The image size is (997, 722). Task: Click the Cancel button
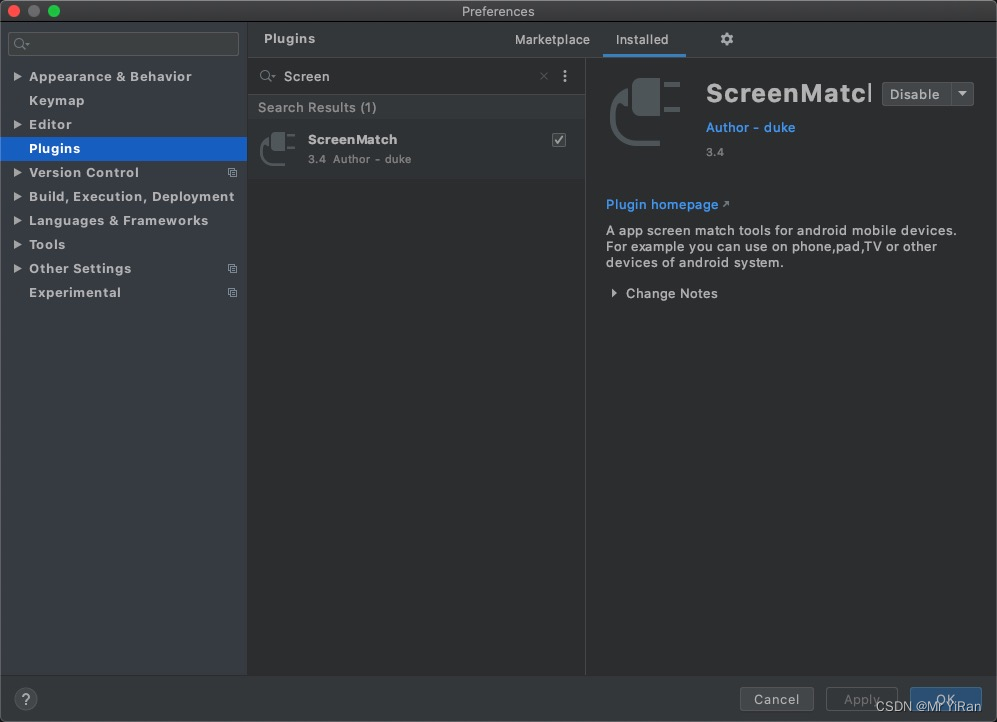pyautogui.click(x=776, y=699)
